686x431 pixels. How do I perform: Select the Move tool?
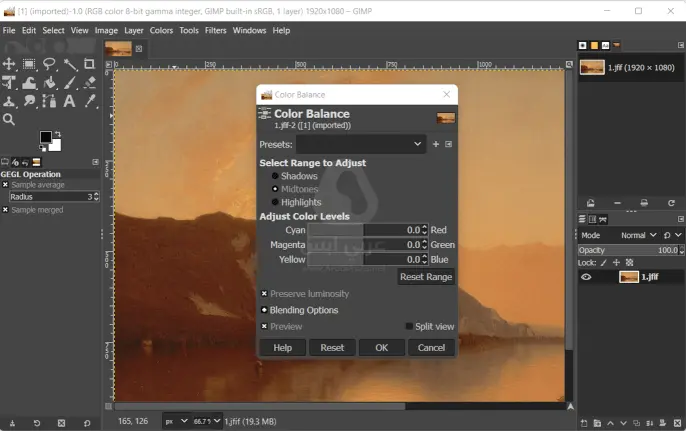(x=9, y=64)
